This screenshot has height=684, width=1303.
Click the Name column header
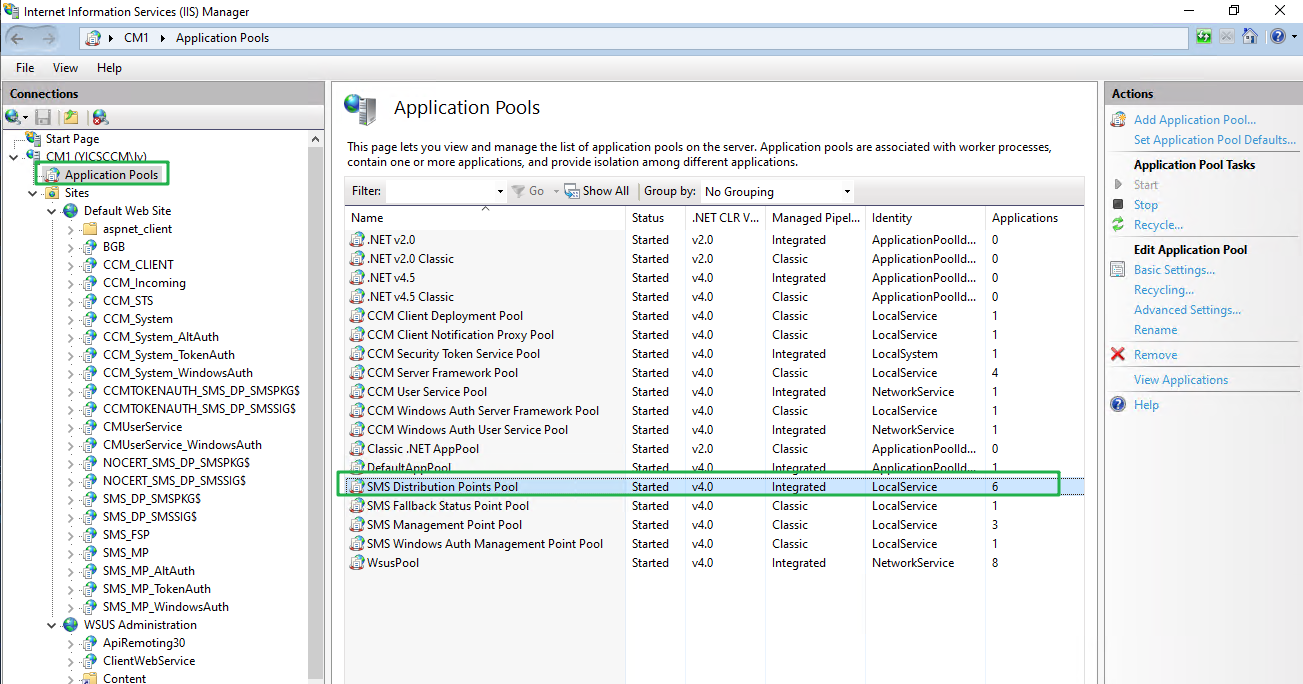tap(486, 217)
